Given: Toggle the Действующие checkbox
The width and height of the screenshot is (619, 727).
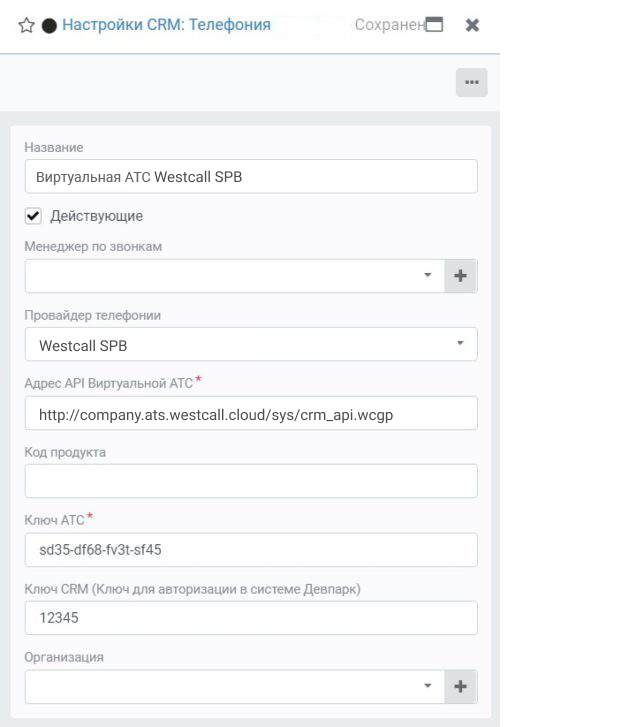Looking at the screenshot, I should 33,216.
